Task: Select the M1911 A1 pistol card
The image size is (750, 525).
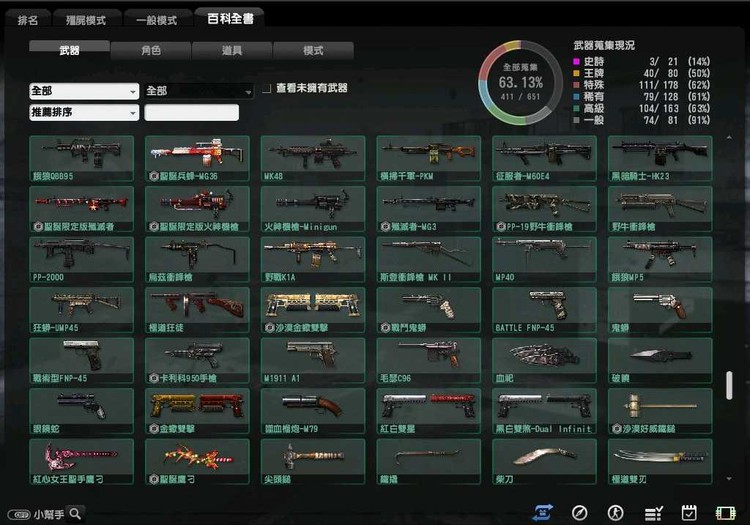Action: point(313,361)
